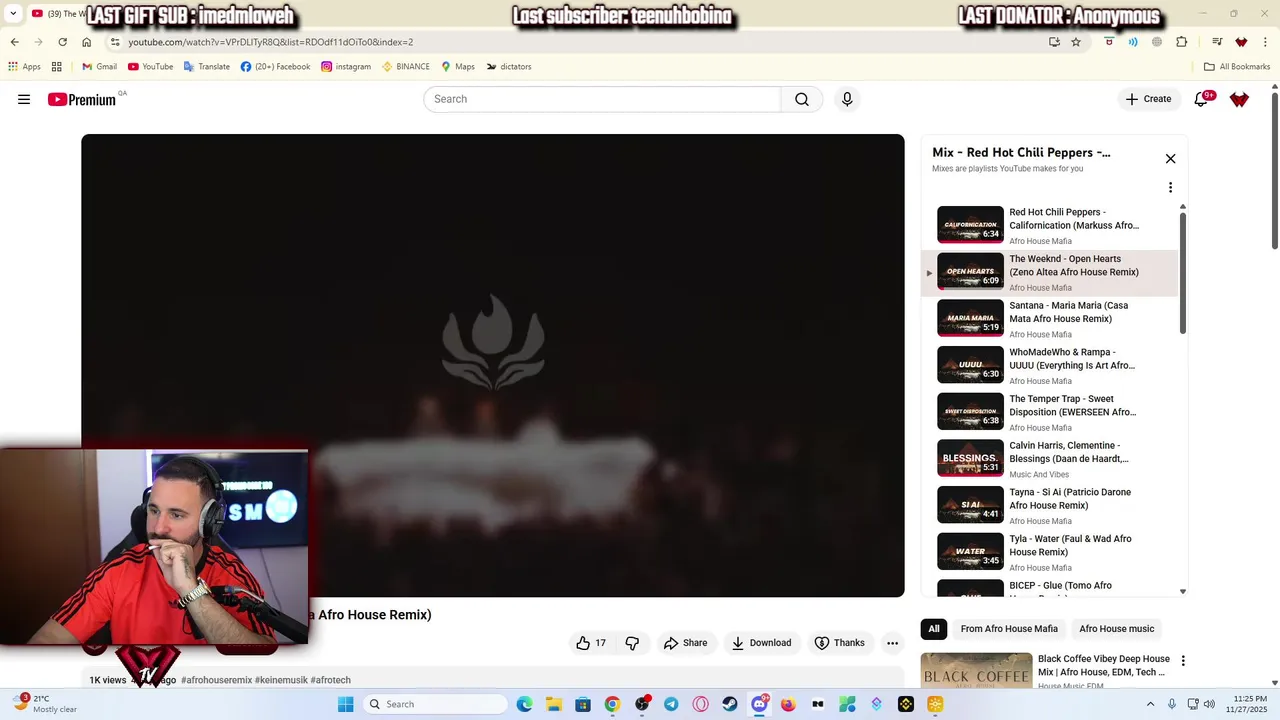
Task: Install app icon in address bar
Action: (x=1054, y=42)
